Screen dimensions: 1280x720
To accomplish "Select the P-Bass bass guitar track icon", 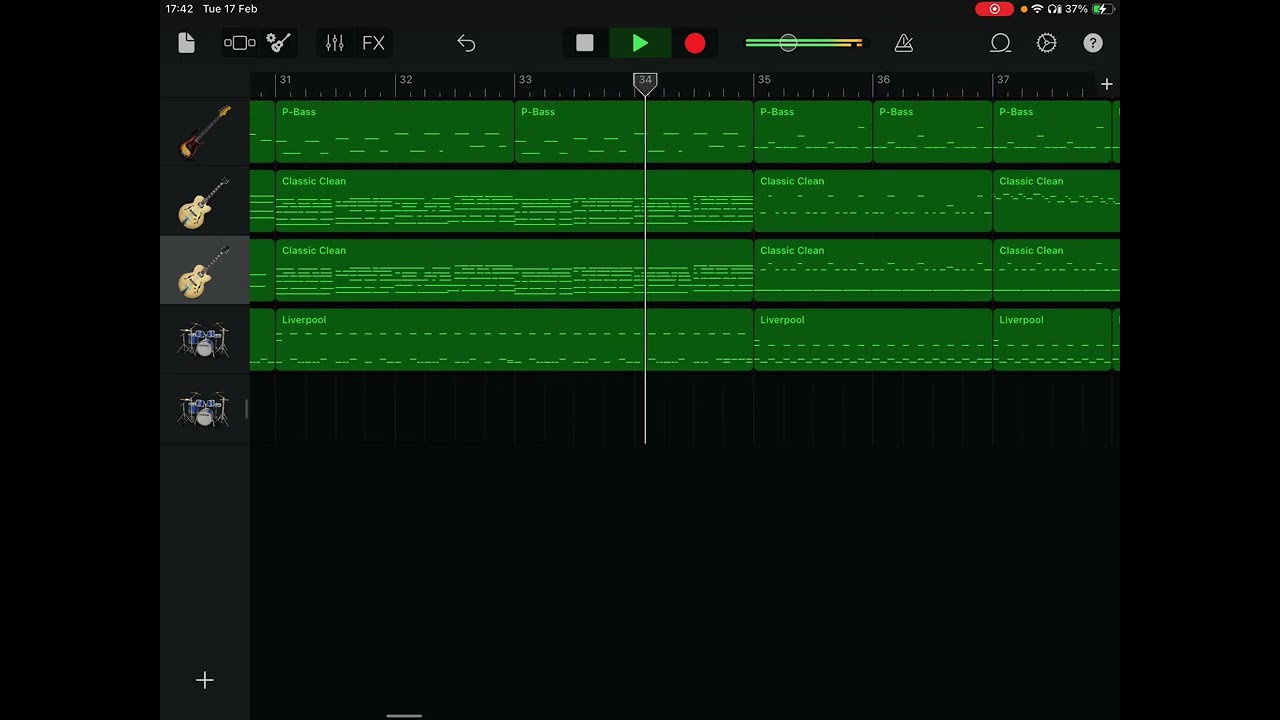I will (204, 132).
